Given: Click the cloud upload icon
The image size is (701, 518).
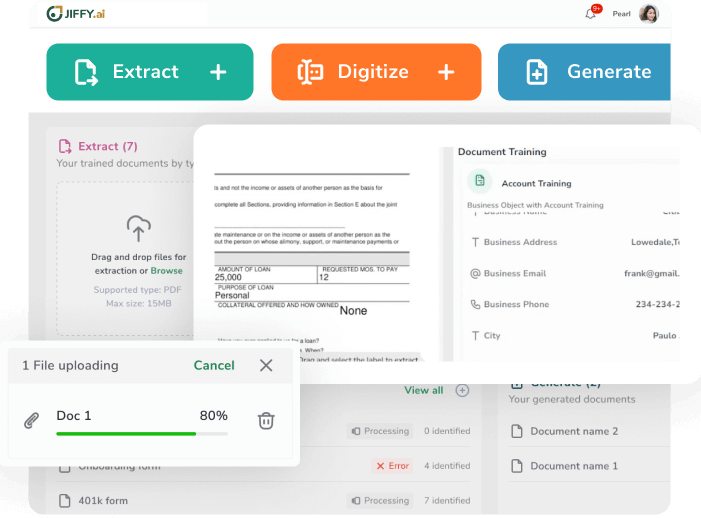Looking at the screenshot, I should [x=139, y=228].
